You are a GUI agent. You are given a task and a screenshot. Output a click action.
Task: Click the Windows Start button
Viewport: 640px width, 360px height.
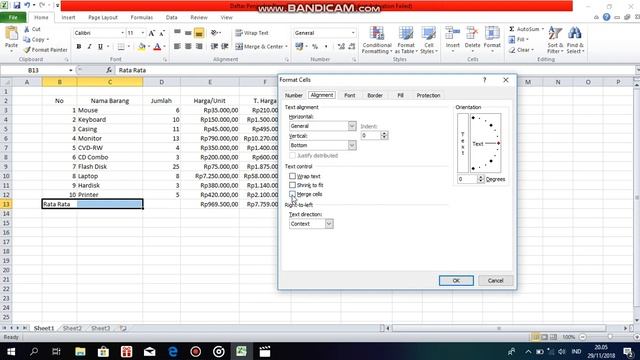tap(11, 351)
